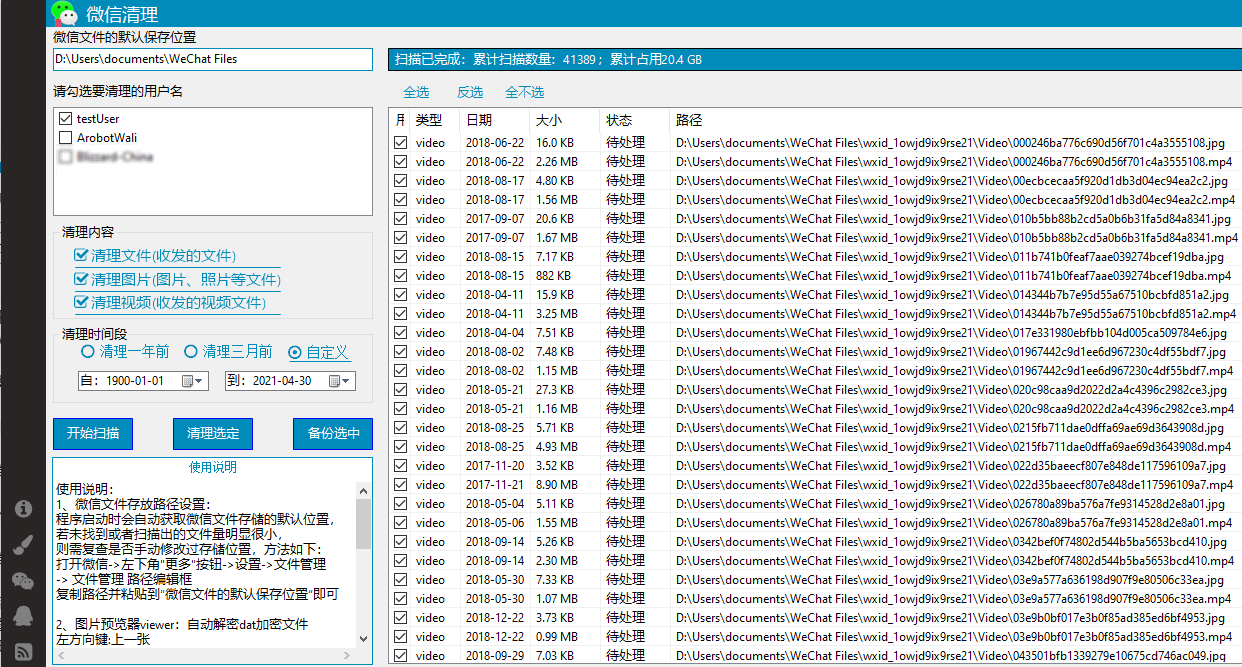Uncheck the testUser account checkbox
Screen dimensions: 1242x667
click(x=66, y=119)
